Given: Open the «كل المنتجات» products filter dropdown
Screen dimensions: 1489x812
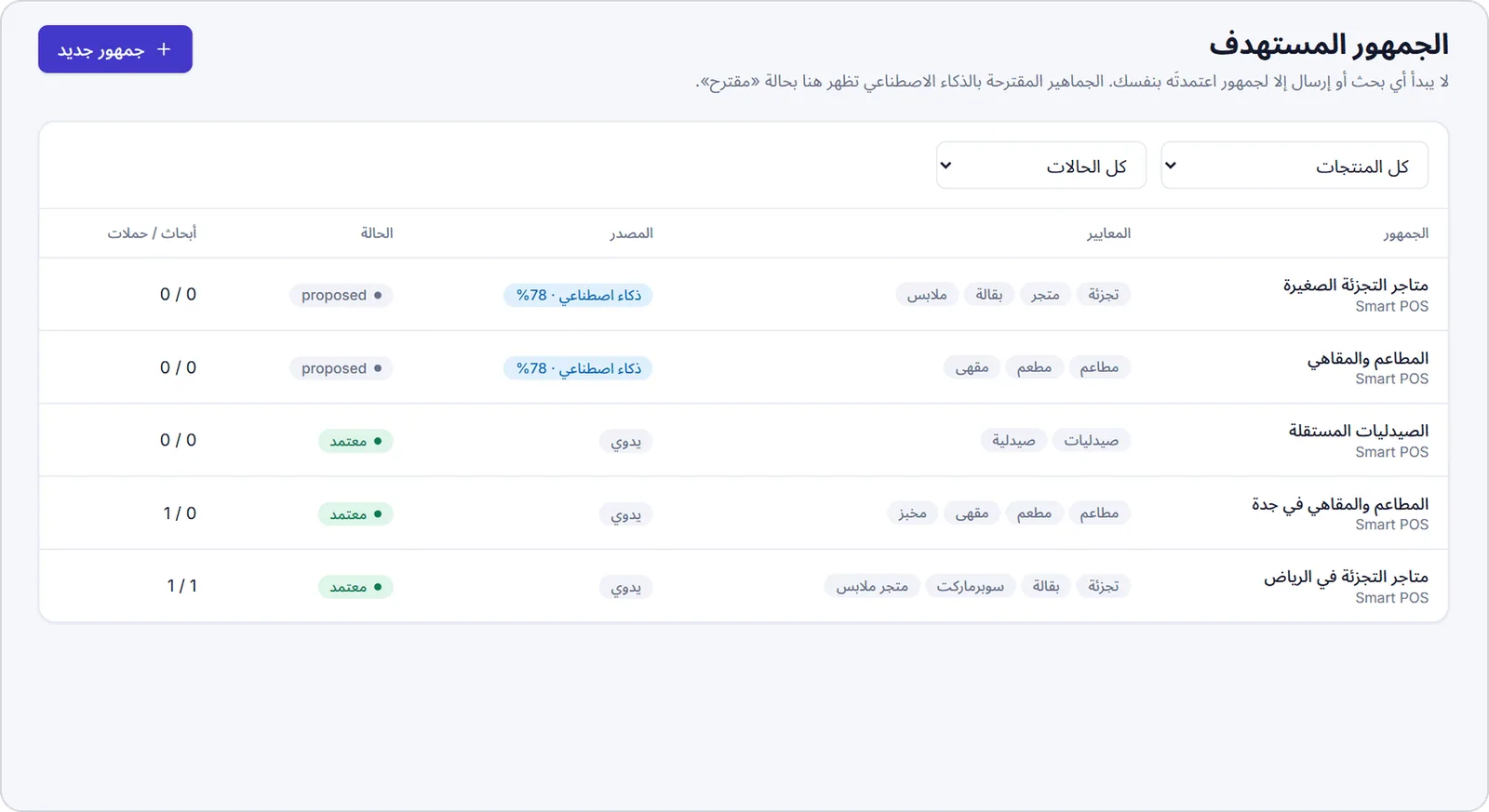Looking at the screenshot, I should tap(1294, 166).
